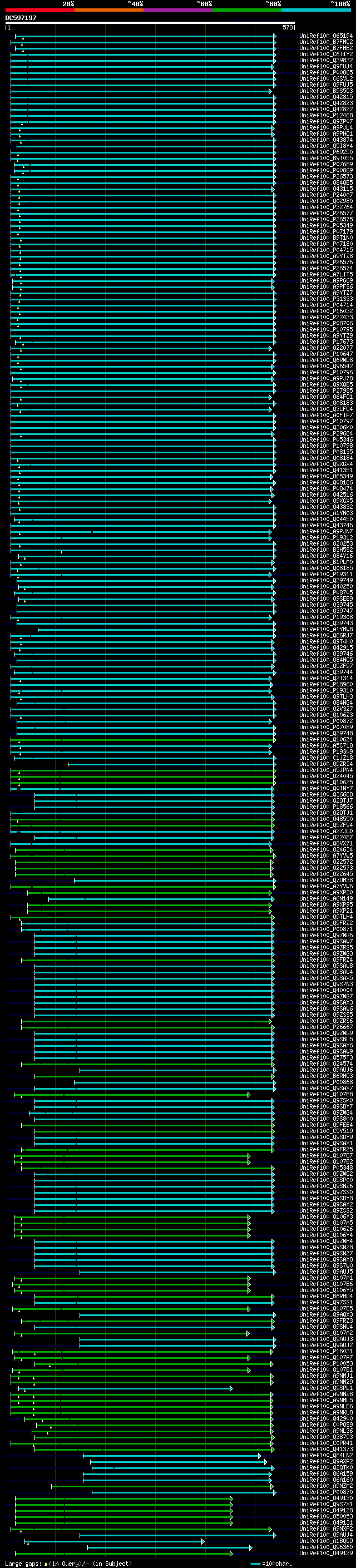This screenshot has width=356, height=1568.
Task: Open hit UniRef100_B7FHB2
Action: [326, 48]
